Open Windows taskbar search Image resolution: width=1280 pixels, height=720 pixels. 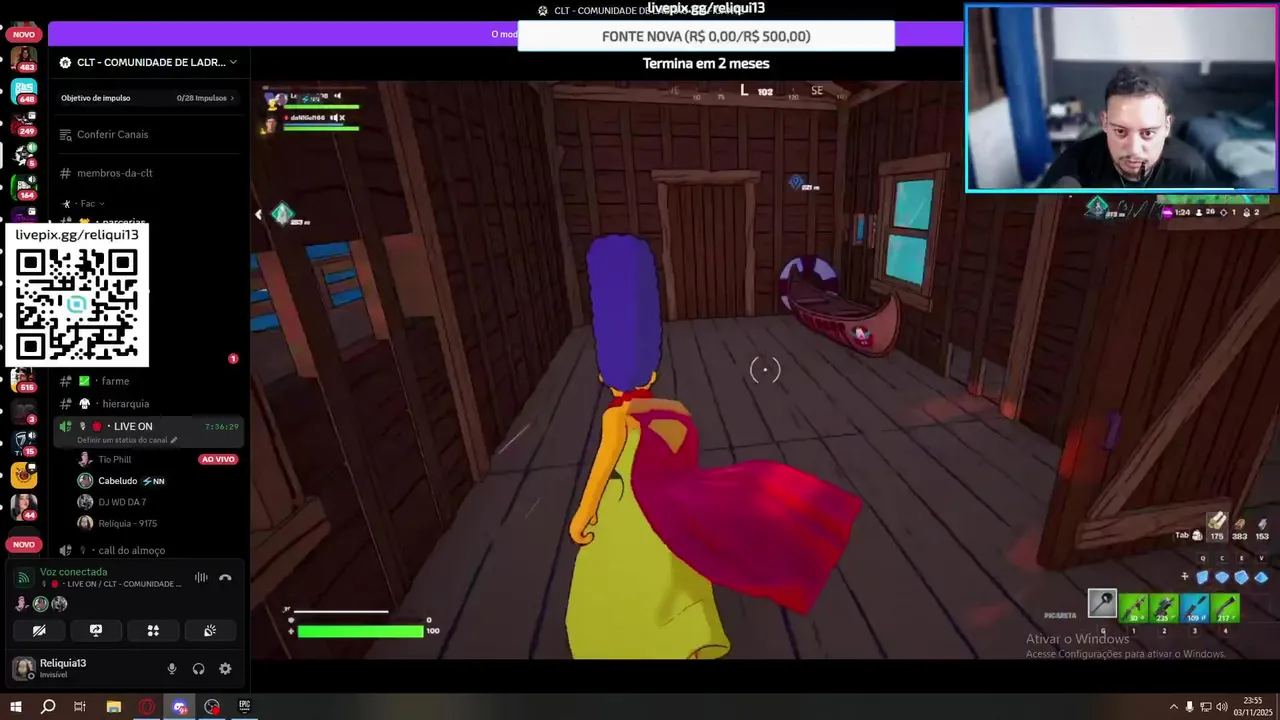47,706
